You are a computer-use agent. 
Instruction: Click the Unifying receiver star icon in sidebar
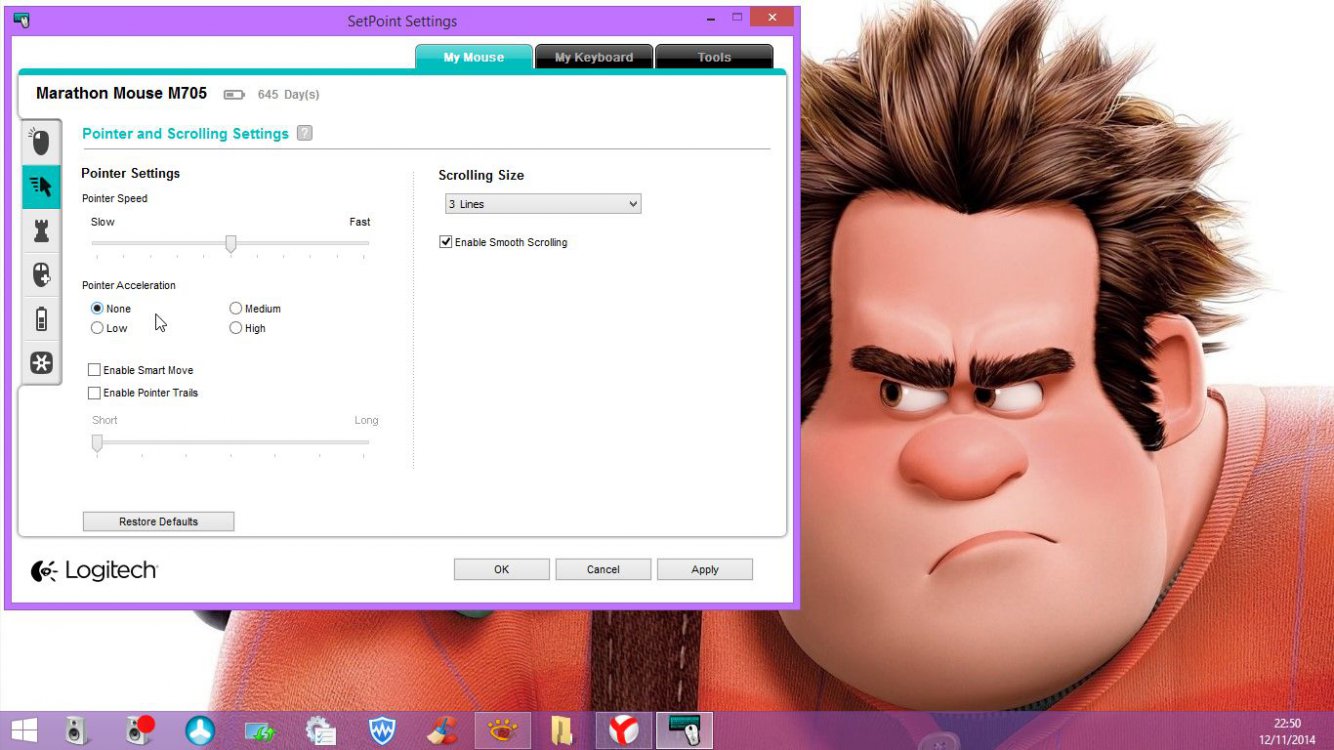coord(40,363)
